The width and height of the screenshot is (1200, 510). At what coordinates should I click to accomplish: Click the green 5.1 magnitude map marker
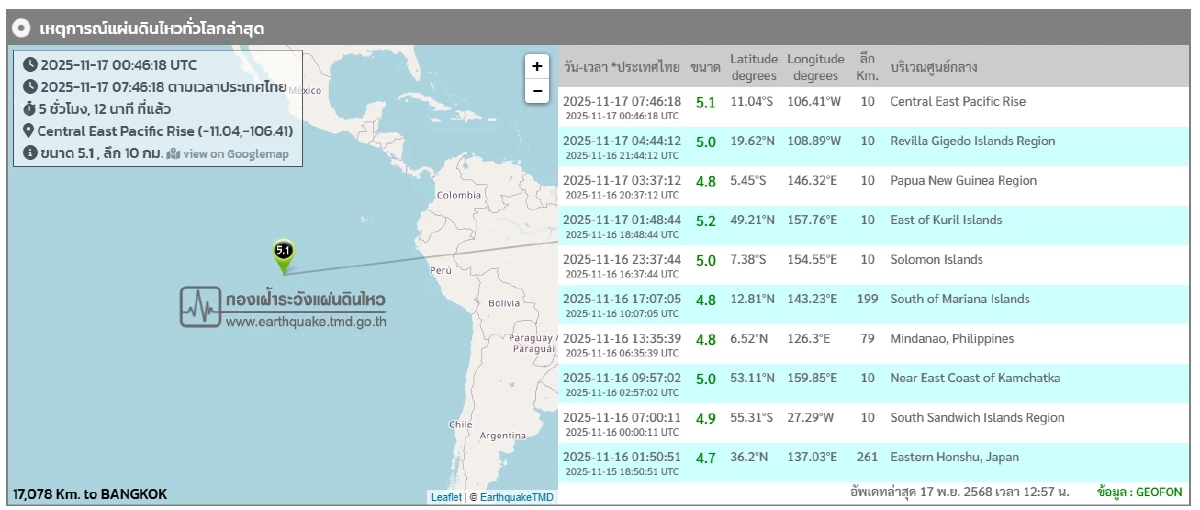(x=284, y=254)
